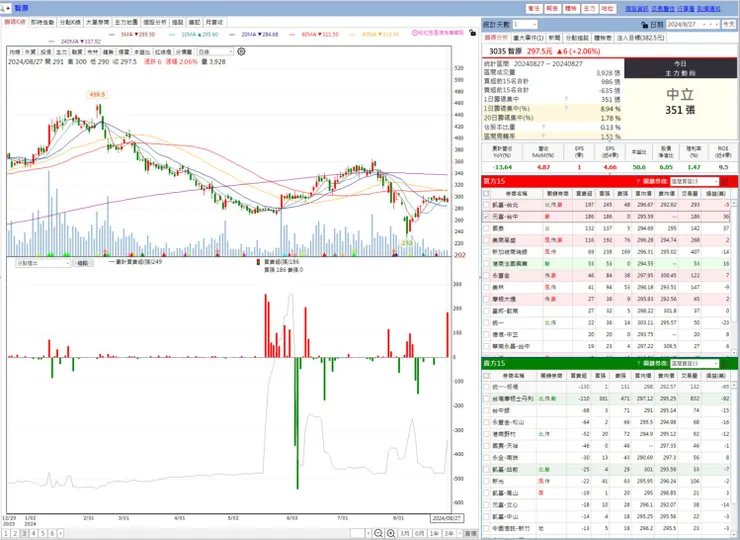This screenshot has width=740, height=540.
Task: Open the chart settings gear icon
Action: [241, 51]
